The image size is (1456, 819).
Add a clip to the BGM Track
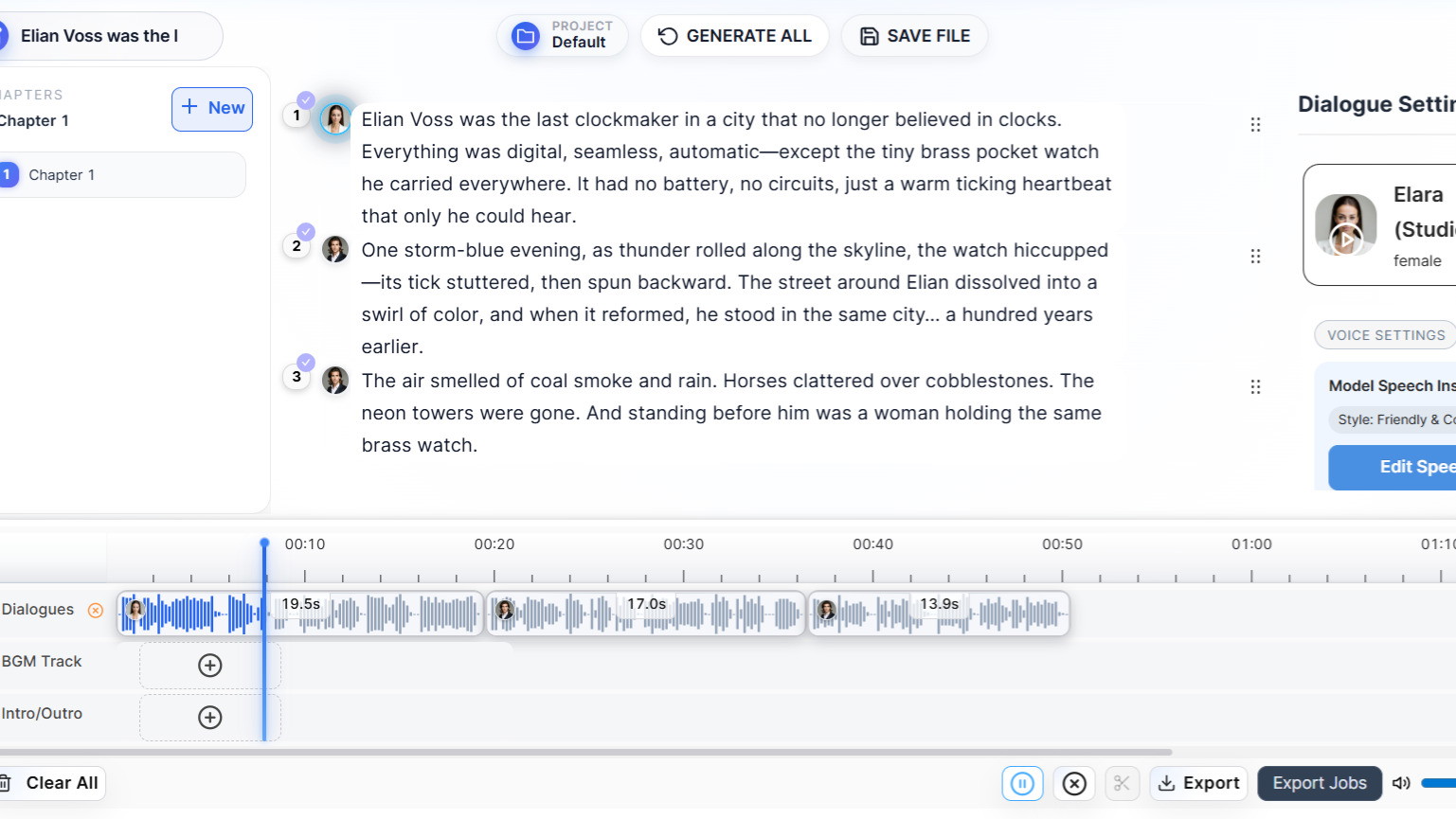pyautogui.click(x=210, y=666)
